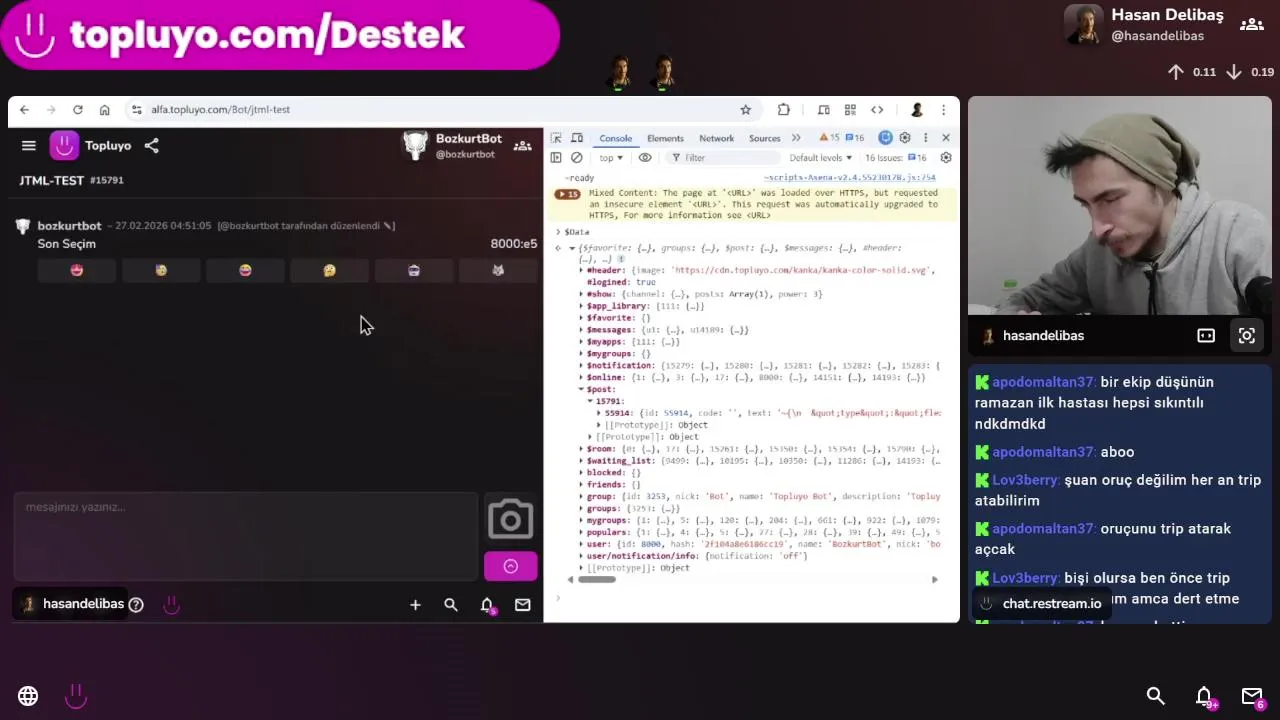Click the JTML-TEST channel title
1280x720 pixels.
pyautogui.click(x=52, y=181)
